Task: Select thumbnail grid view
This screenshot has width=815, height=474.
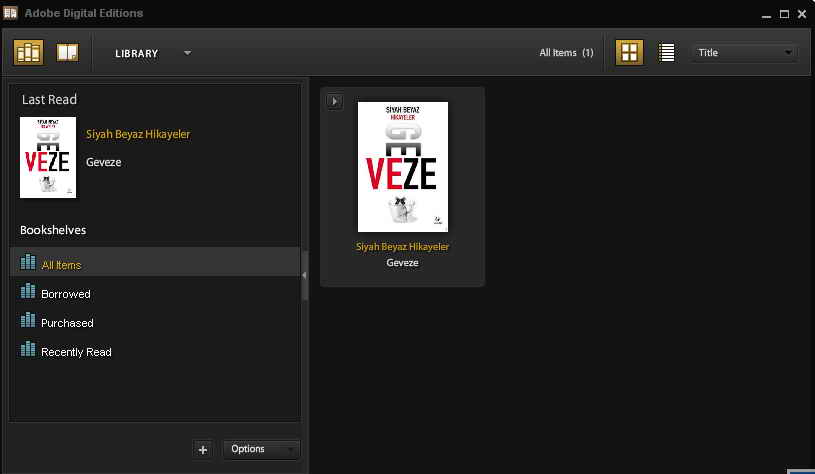Action: pyautogui.click(x=629, y=52)
